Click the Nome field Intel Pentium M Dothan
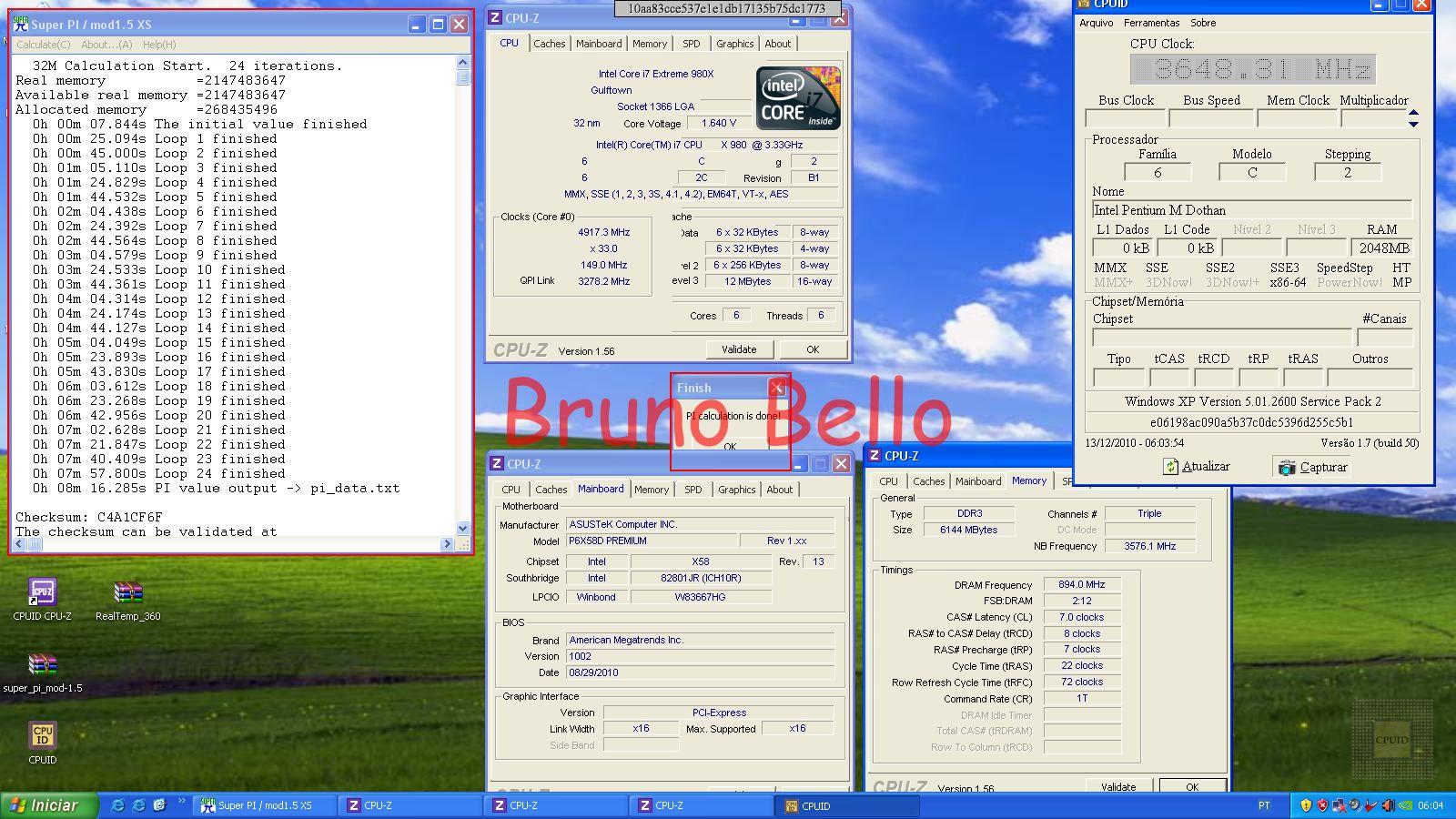Viewport: 1456px width, 819px height. click(1251, 210)
